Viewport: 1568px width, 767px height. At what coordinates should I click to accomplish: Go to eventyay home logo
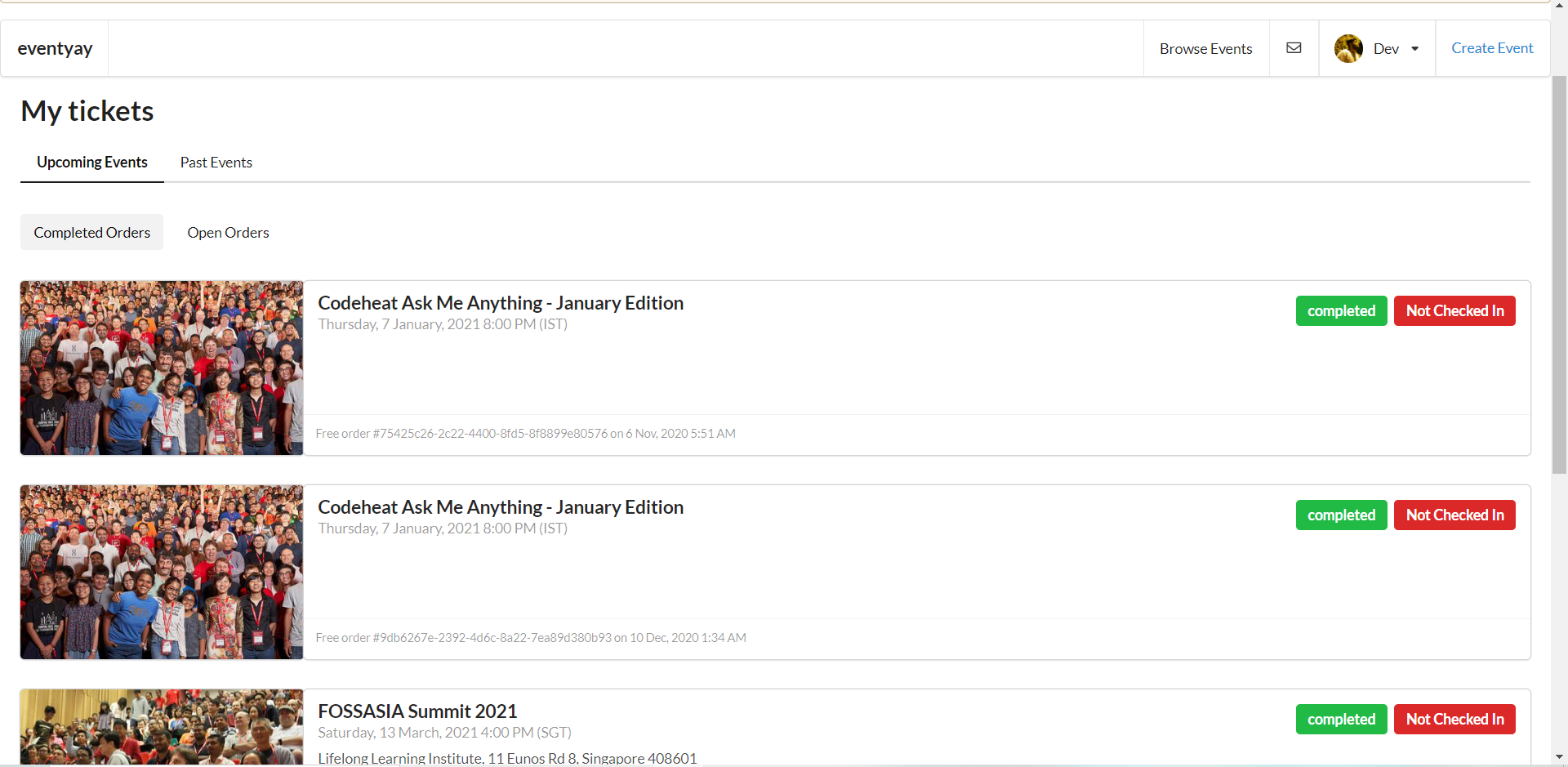click(55, 48)
